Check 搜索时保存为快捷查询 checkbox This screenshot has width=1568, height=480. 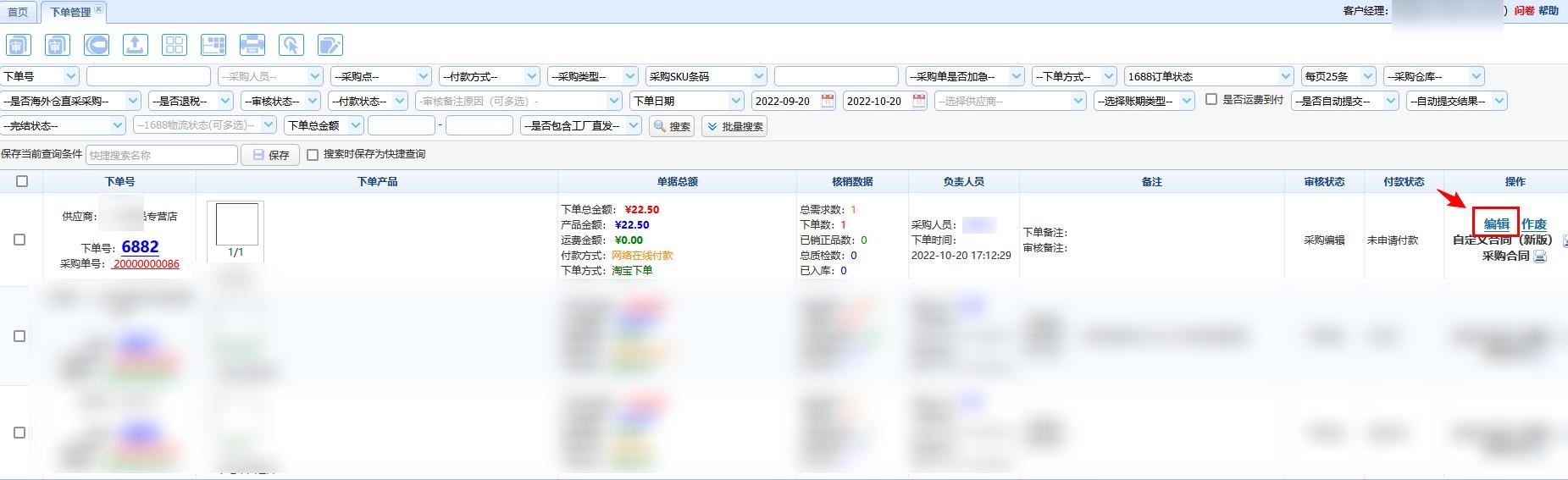(x=313, y=155)
